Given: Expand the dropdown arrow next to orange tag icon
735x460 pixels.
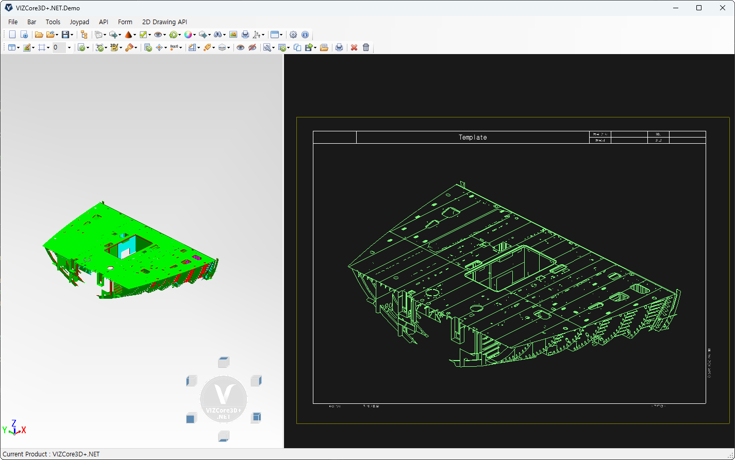Looking at the screenshot, I should (x=213, y=48).
